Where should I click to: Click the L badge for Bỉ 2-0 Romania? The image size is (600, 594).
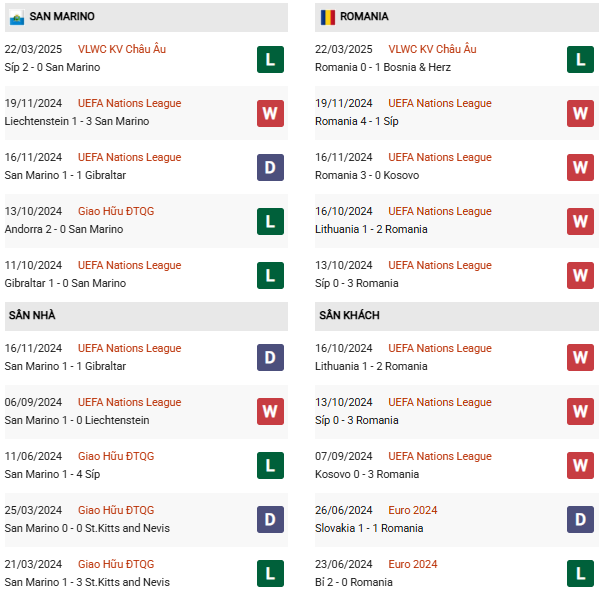pos(580,573)
